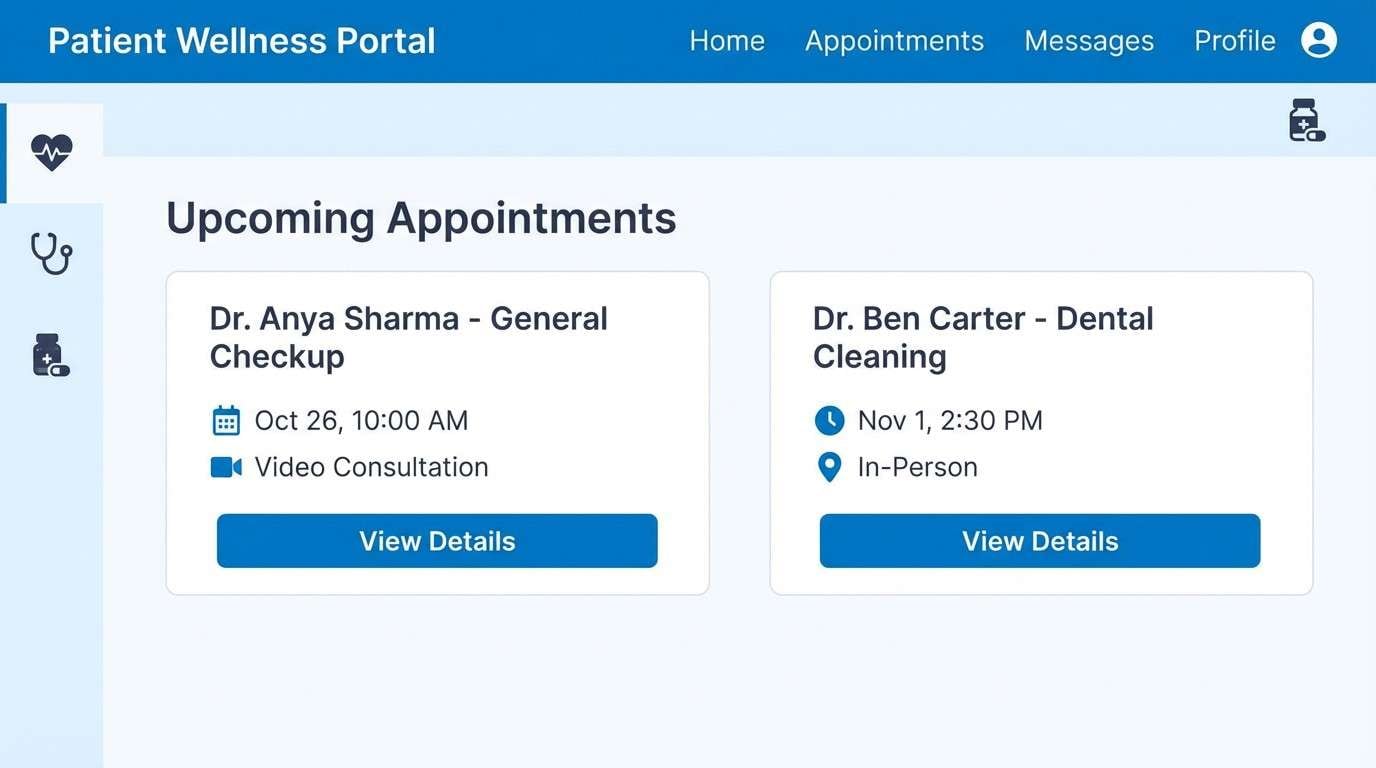Image resolution: width=1376 pixels, height=768 pixels.
Task: Open the Profile navigation item
Action: click(x=1234, y=41)
